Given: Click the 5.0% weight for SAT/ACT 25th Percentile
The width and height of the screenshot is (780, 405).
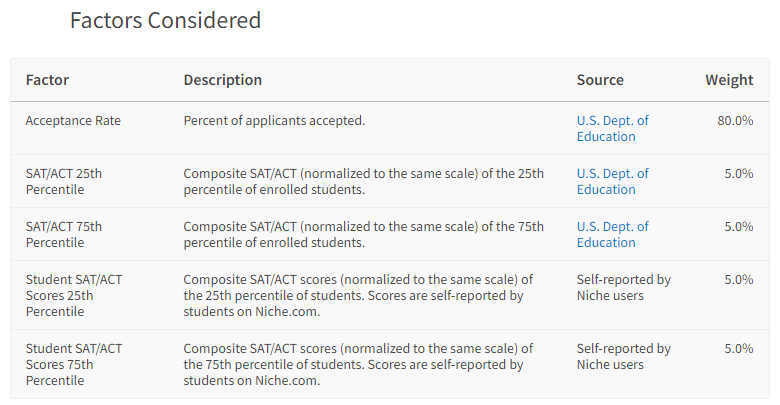Looking at the screenshot, I should (x=738, y=174).
